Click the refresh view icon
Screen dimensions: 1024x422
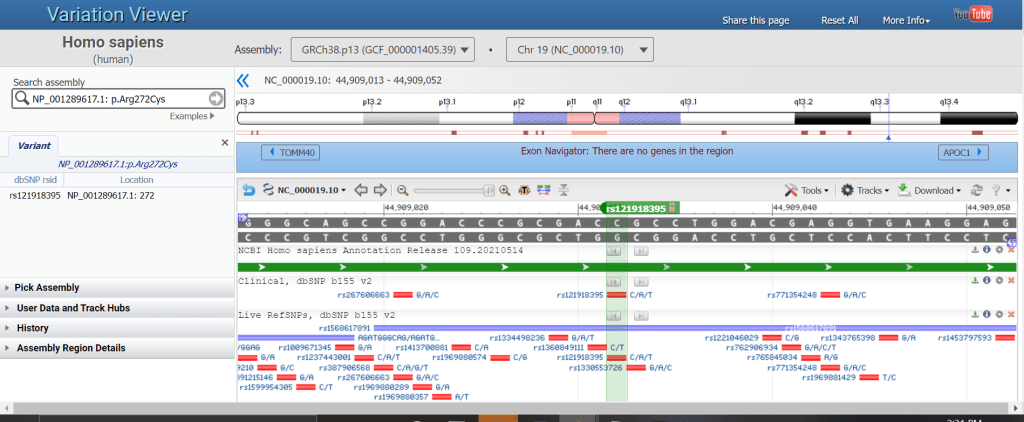click(976, 190)
